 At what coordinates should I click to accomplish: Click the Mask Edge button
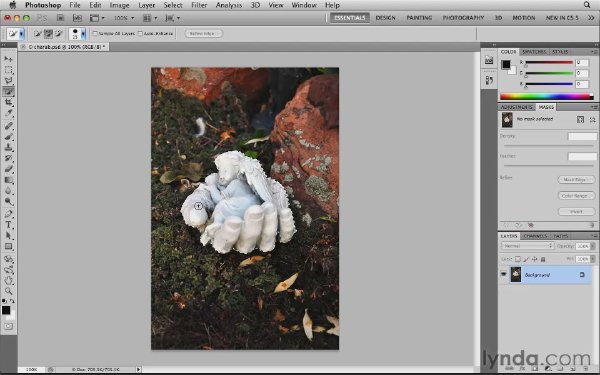tap(576, 179)
